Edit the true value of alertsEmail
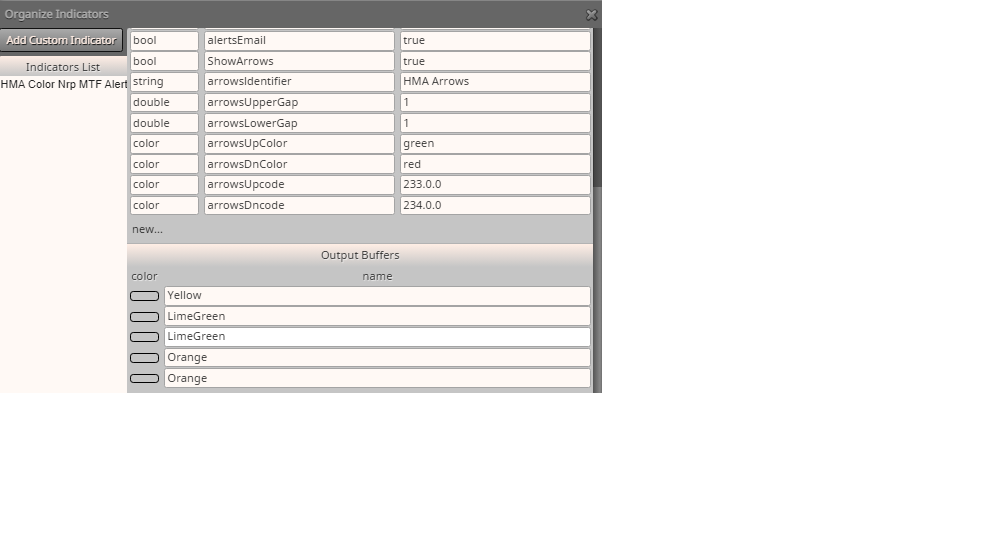This screenshot has width=1007, height=555. tap(495, 40)
